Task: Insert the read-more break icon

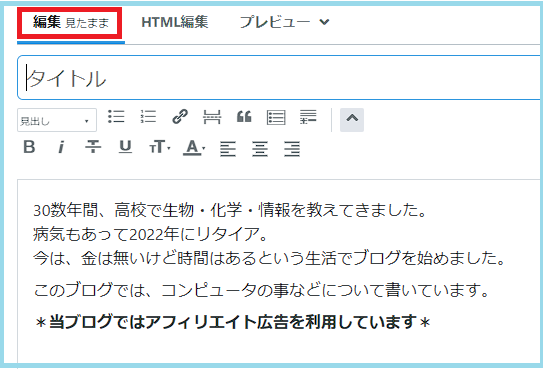Action: [x=212, y=117]
